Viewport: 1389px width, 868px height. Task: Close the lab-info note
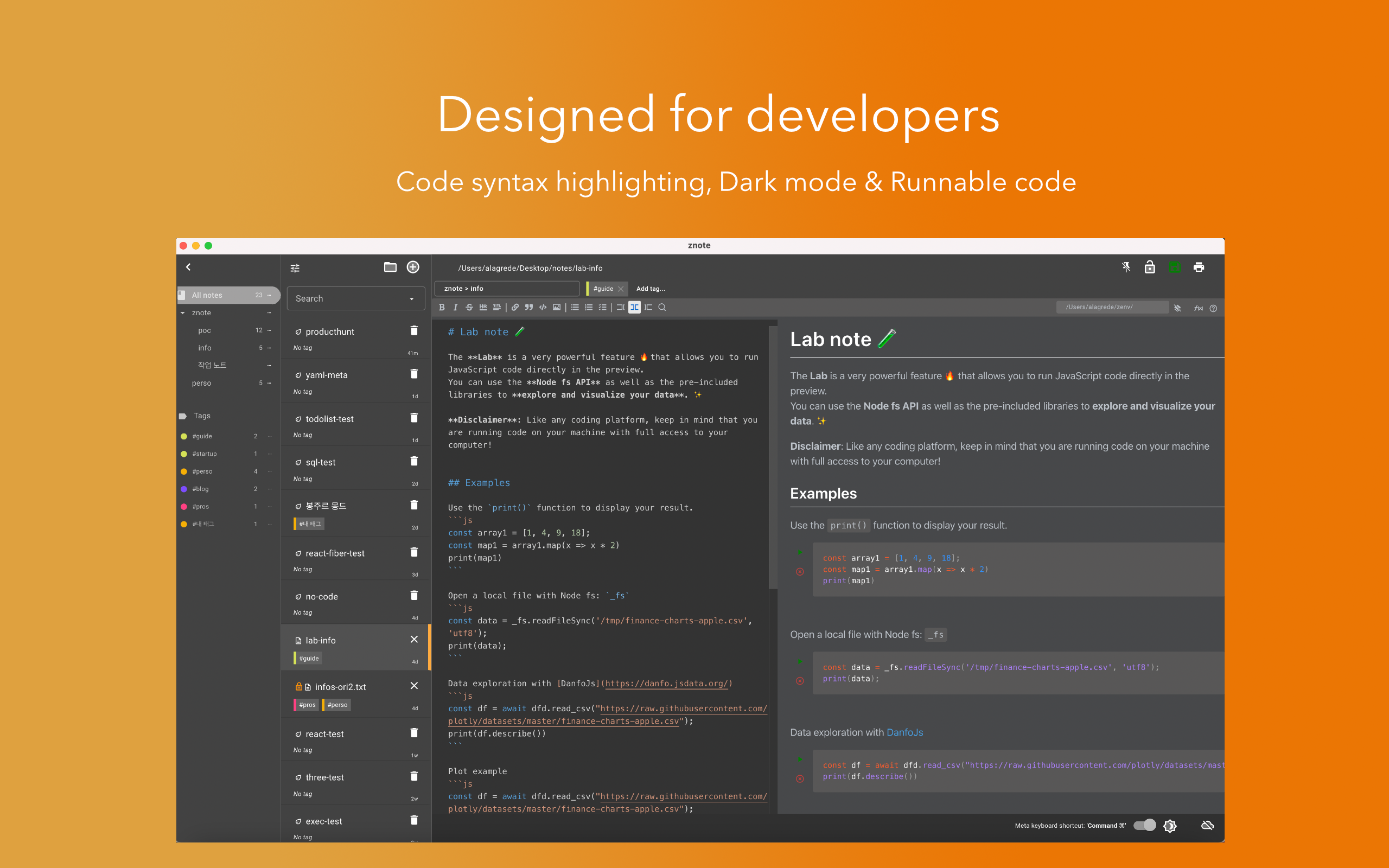[414, 639]
